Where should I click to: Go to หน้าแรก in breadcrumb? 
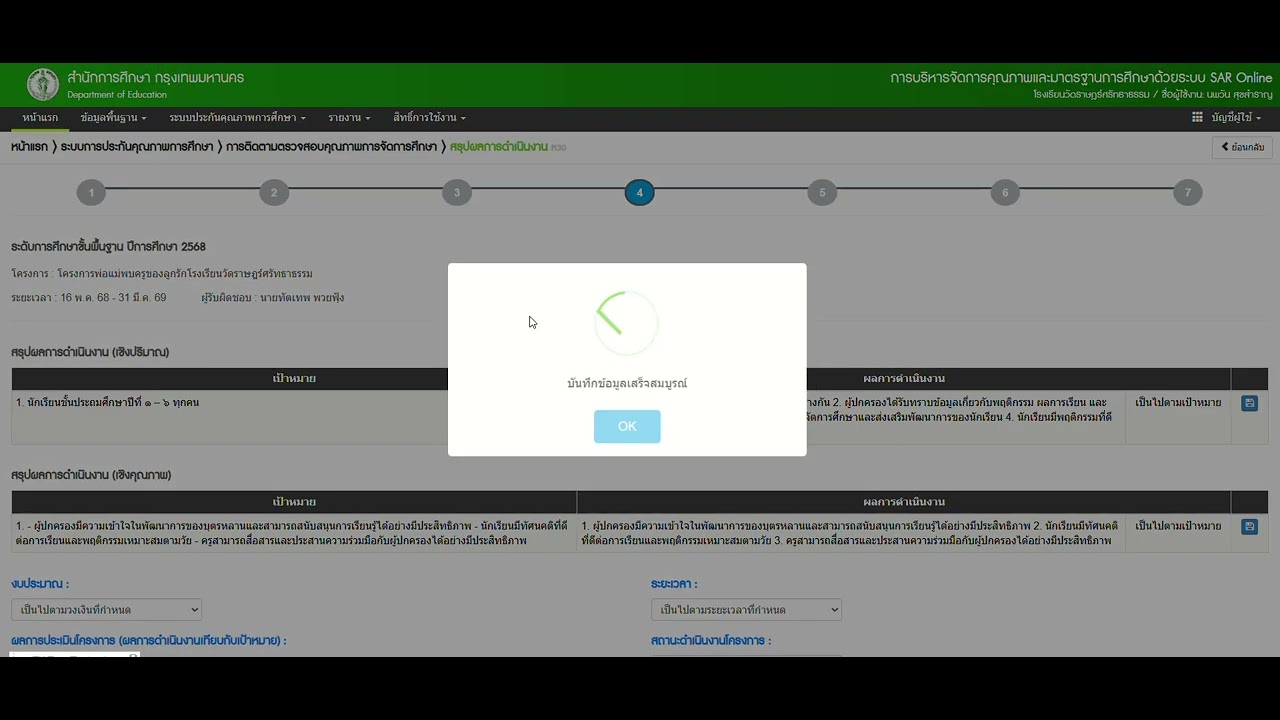[x=29, y=147]
